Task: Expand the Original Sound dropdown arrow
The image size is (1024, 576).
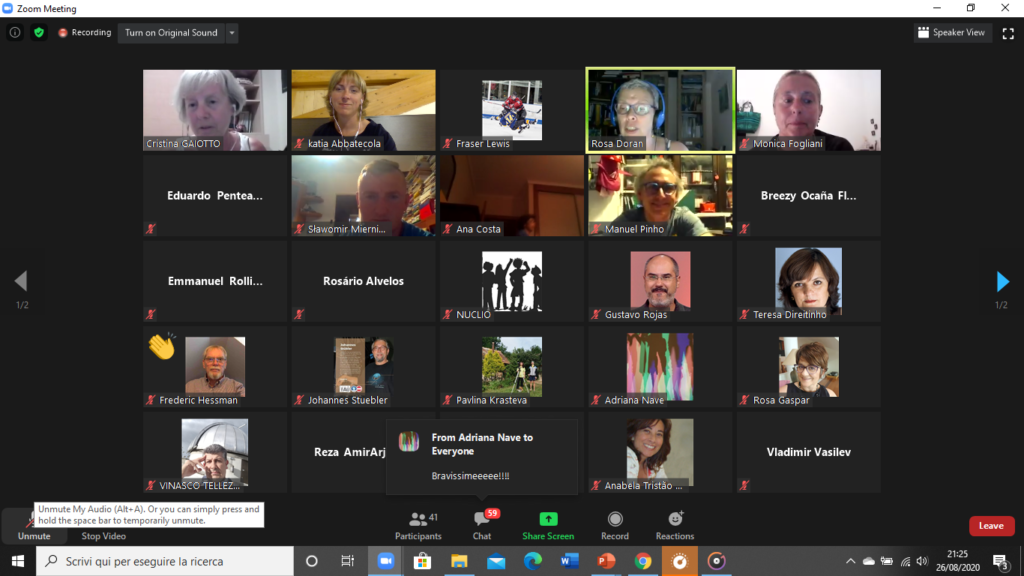Action: (232, 33)
